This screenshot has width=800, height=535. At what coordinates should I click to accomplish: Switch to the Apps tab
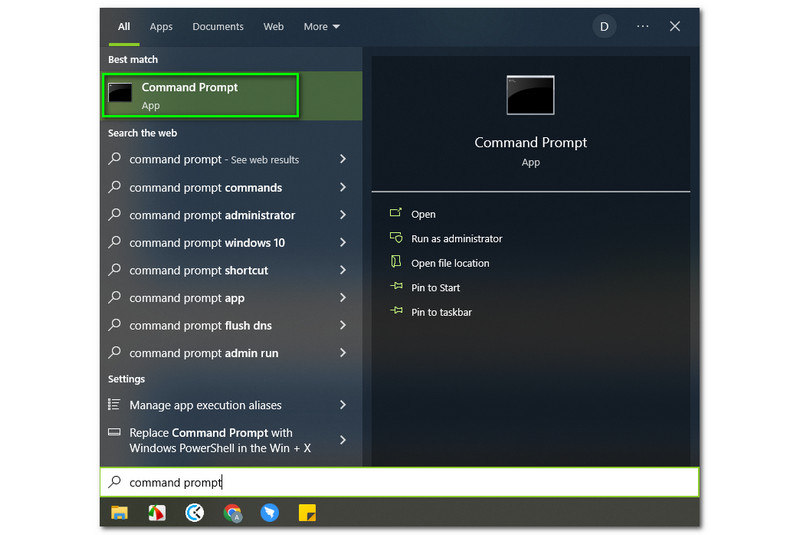click(161, 27)
